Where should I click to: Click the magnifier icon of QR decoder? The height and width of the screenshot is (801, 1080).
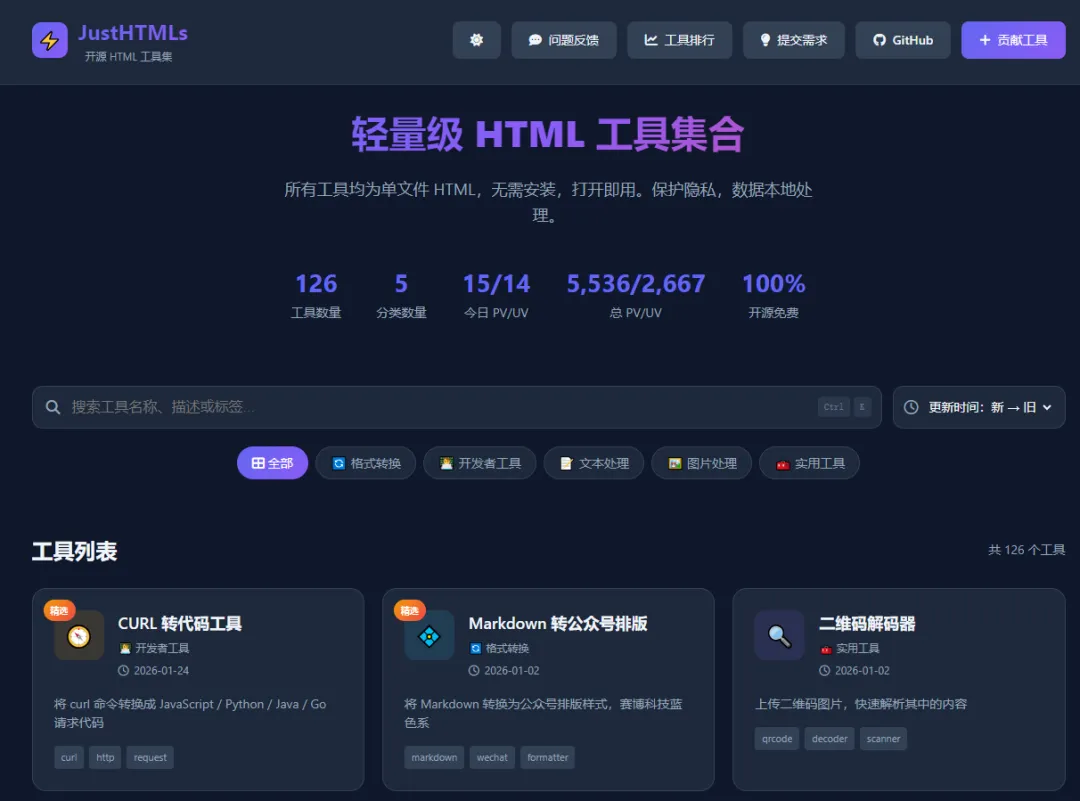click(779, 635)
